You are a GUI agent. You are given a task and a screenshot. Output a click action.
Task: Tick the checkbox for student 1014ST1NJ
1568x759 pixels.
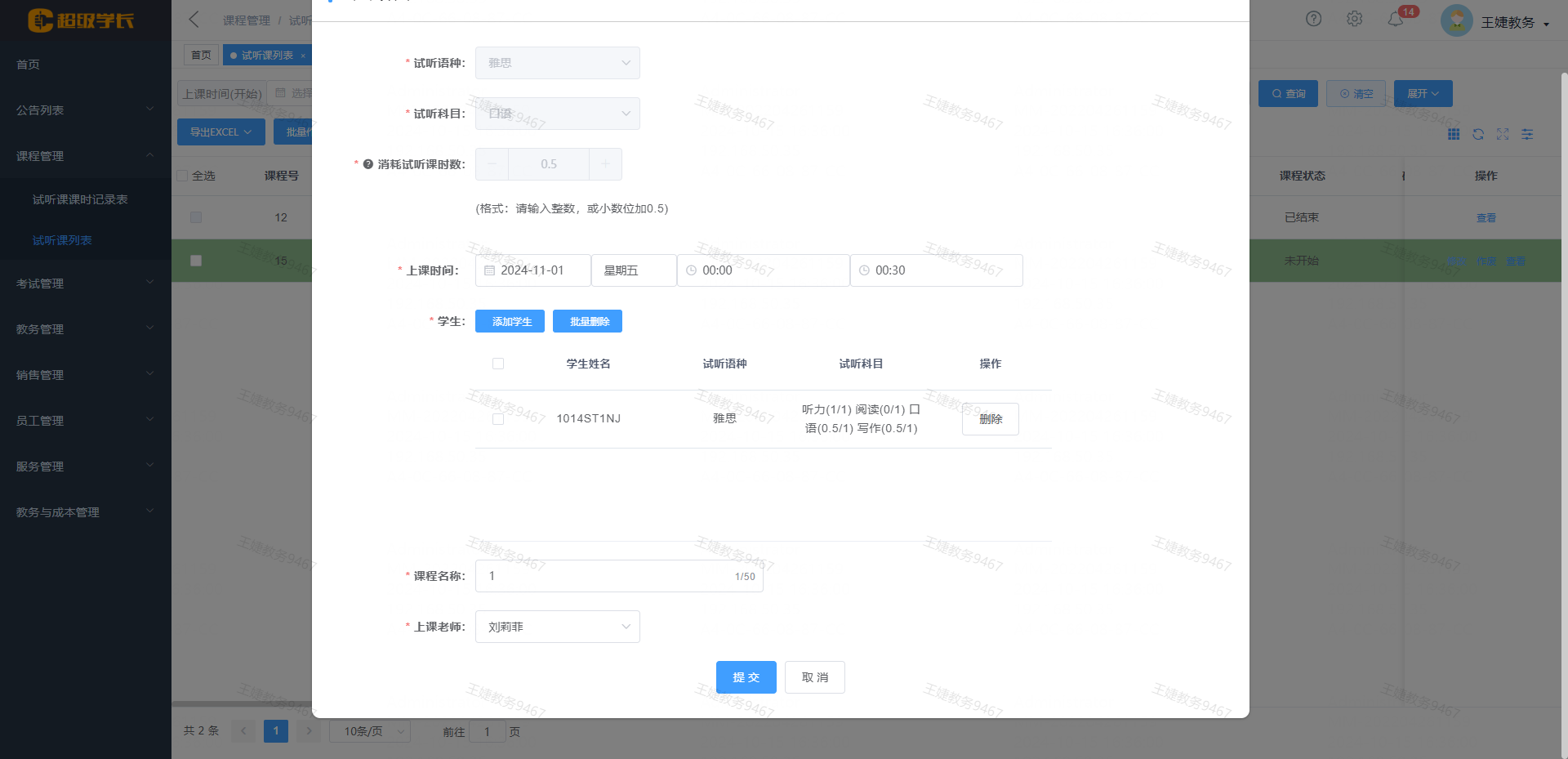498,419
